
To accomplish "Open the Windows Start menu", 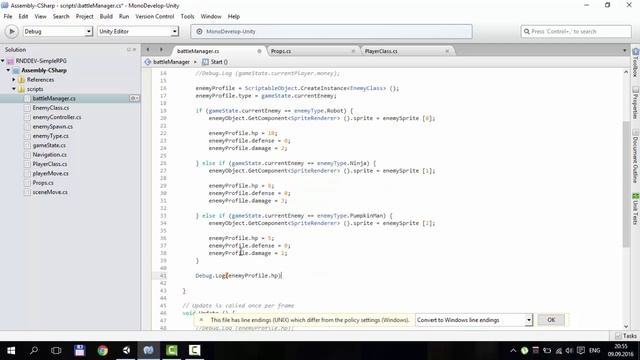I will 11,351.
